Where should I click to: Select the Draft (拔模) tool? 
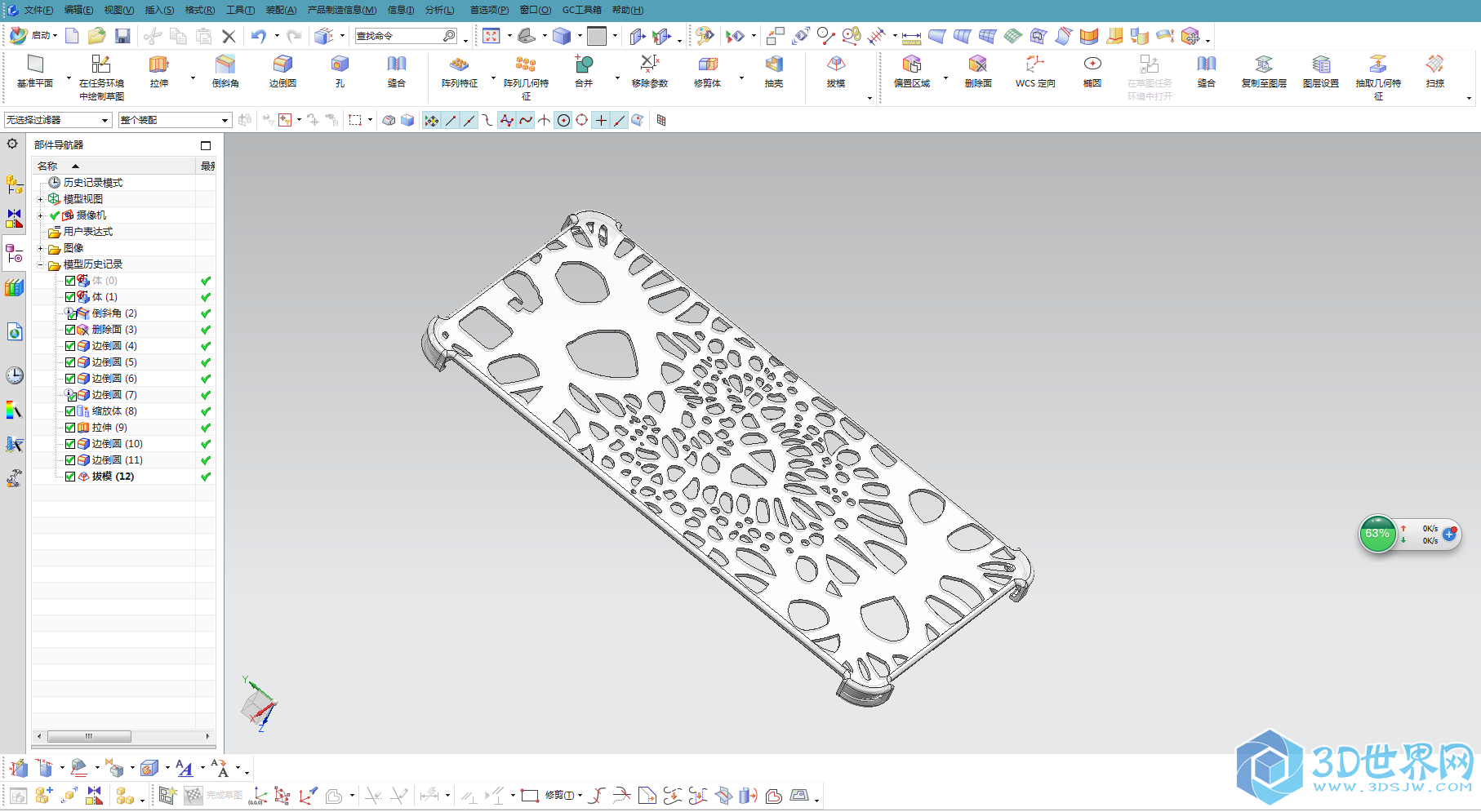836,71
